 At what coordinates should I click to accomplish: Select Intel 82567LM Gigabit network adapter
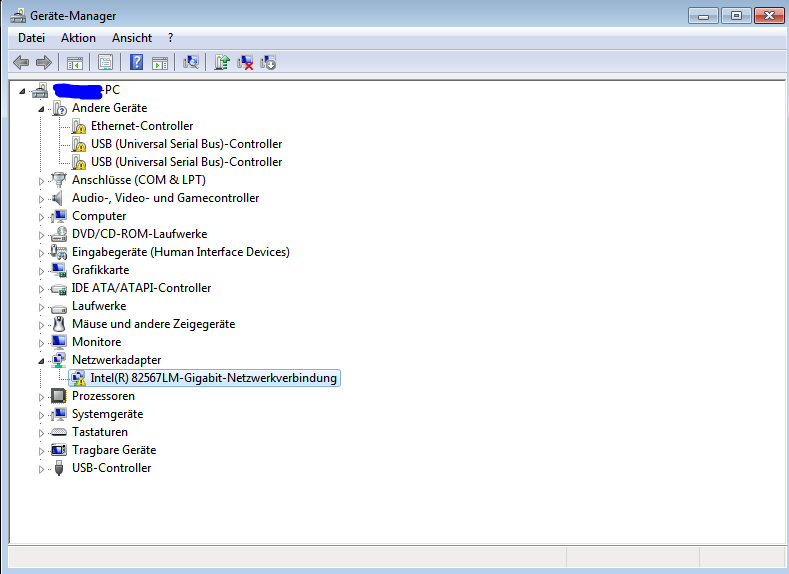click(x=213, y=378)
